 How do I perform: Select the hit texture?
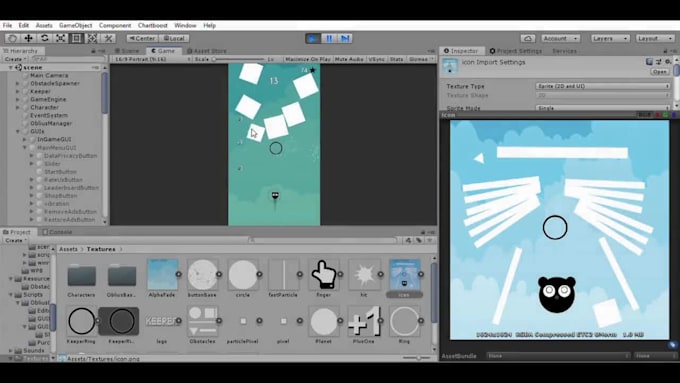pyautogui.click(x=364, y=278)
